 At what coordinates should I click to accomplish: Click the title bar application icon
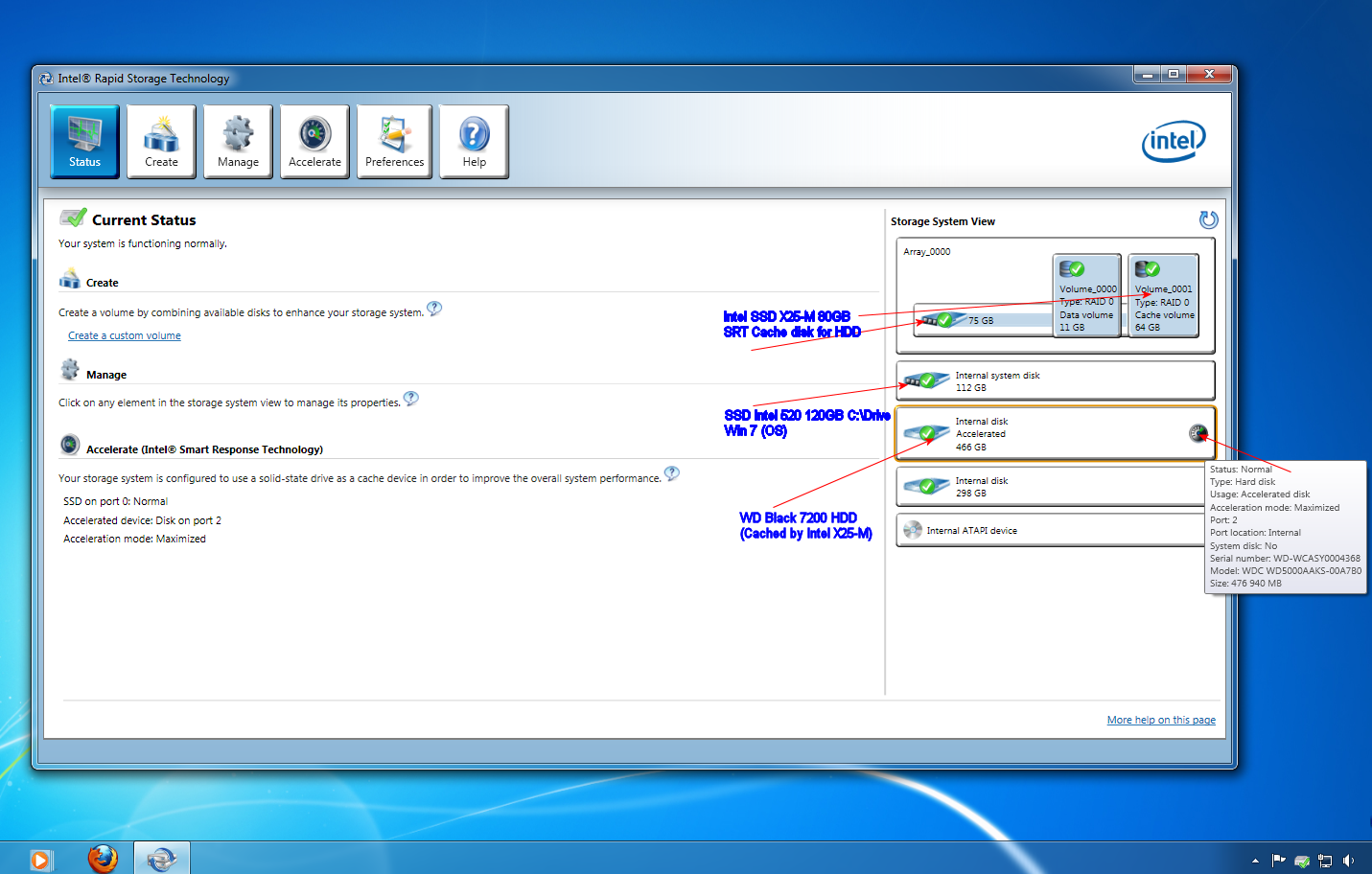(x=46, y=79)
